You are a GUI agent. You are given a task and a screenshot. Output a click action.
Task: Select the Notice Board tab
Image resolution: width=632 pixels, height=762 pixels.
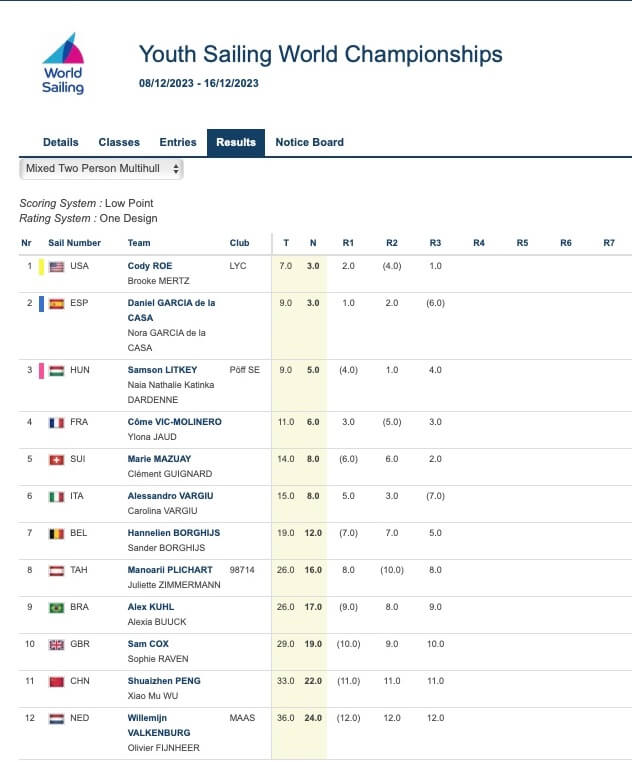(309, 142)
